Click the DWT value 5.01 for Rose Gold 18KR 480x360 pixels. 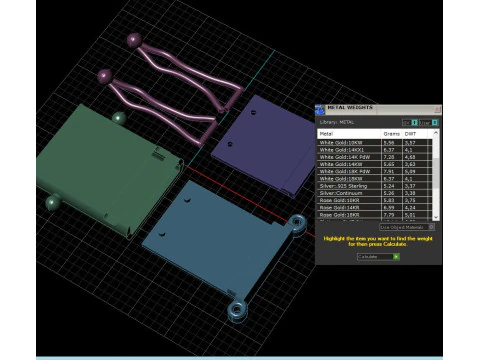[x=410, y=215]
